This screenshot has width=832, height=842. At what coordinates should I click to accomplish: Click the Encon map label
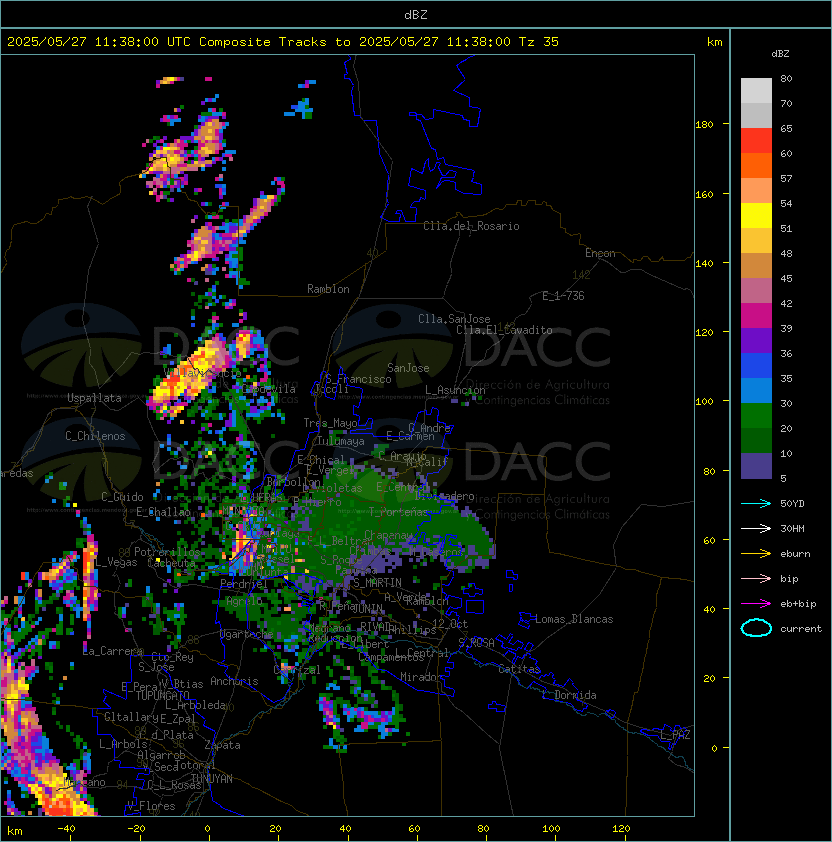click(600, 253)
